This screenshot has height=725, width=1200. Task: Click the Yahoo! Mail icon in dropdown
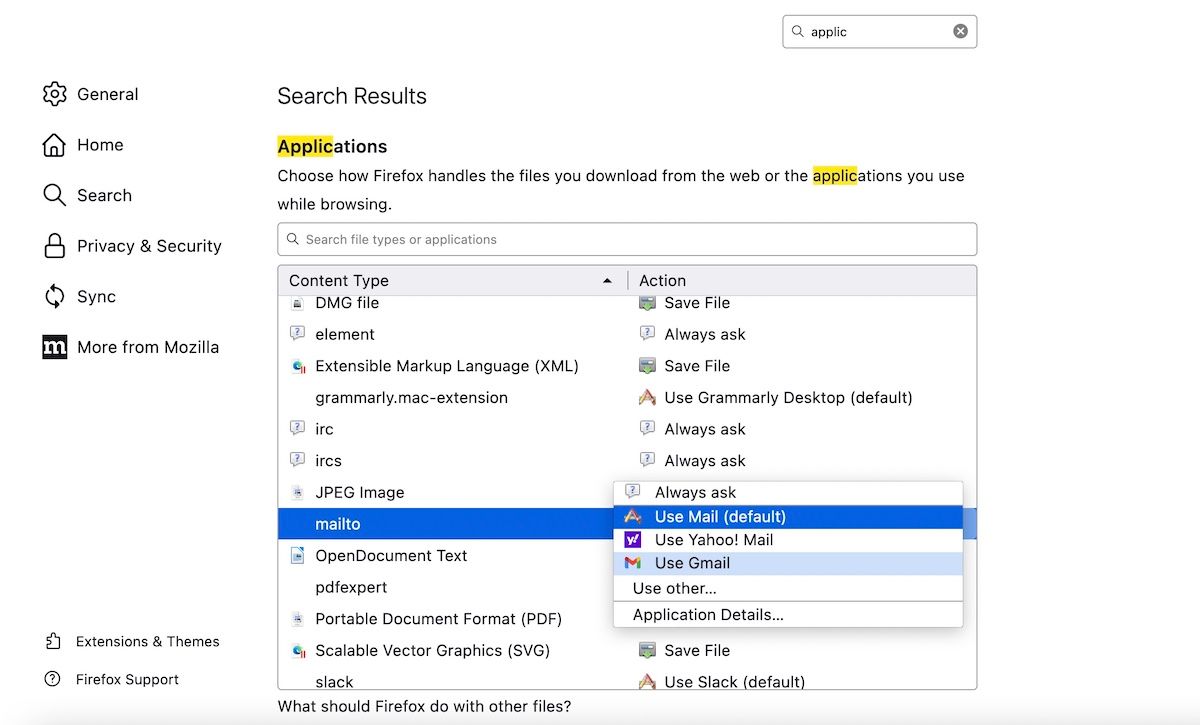pos(632,540)
